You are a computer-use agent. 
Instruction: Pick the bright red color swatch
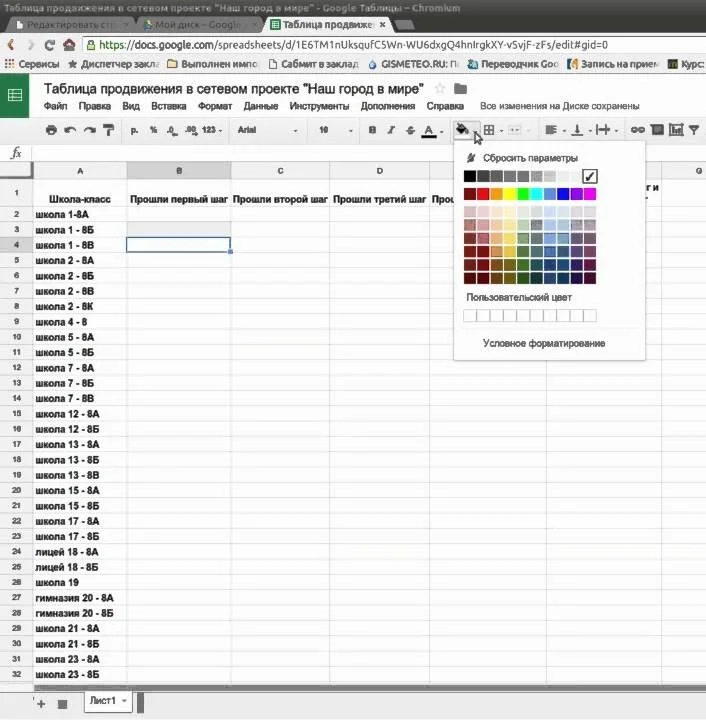click(483, 194)
